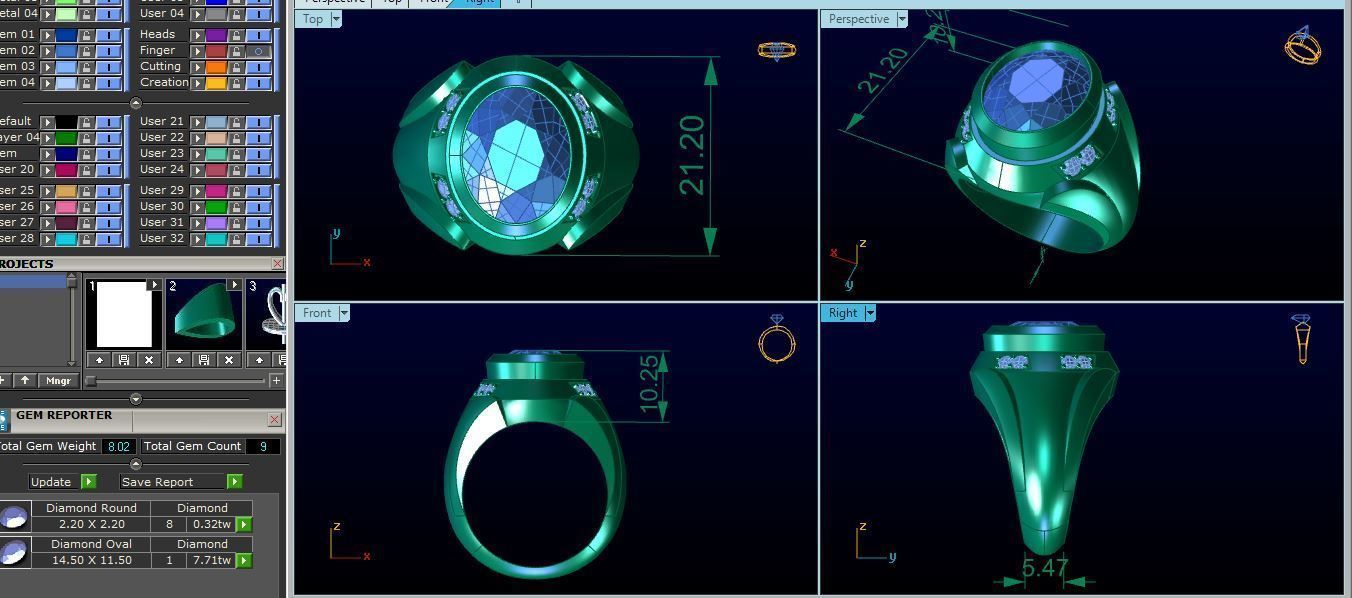Click the Mngr button in Projects
The image size is (1352, 598).
(x=58, y=380)
